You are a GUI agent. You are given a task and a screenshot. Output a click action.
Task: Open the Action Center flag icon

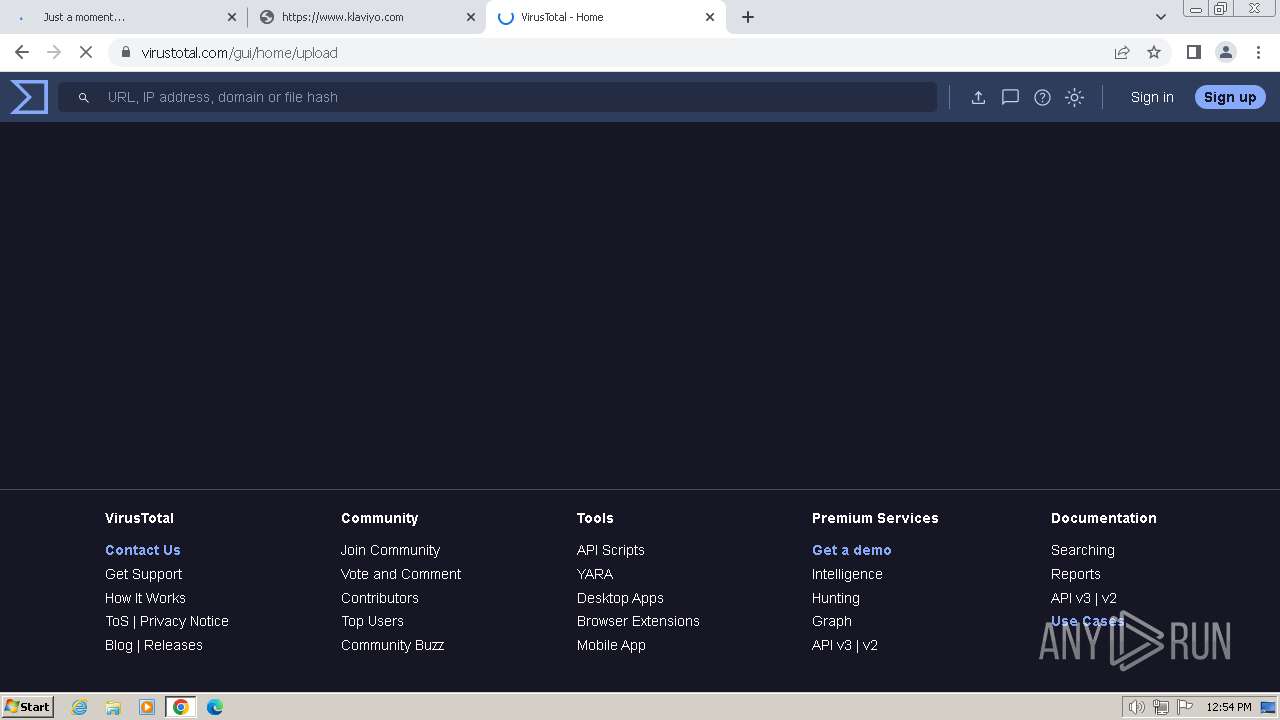point(1185,707)
